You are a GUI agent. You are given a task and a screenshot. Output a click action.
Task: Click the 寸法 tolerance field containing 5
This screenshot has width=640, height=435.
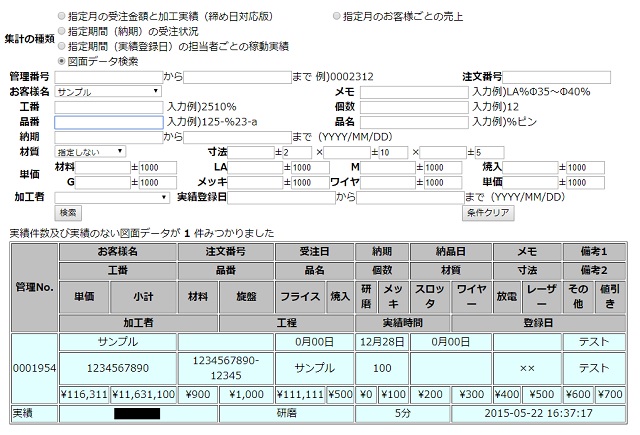coord(489,152)
